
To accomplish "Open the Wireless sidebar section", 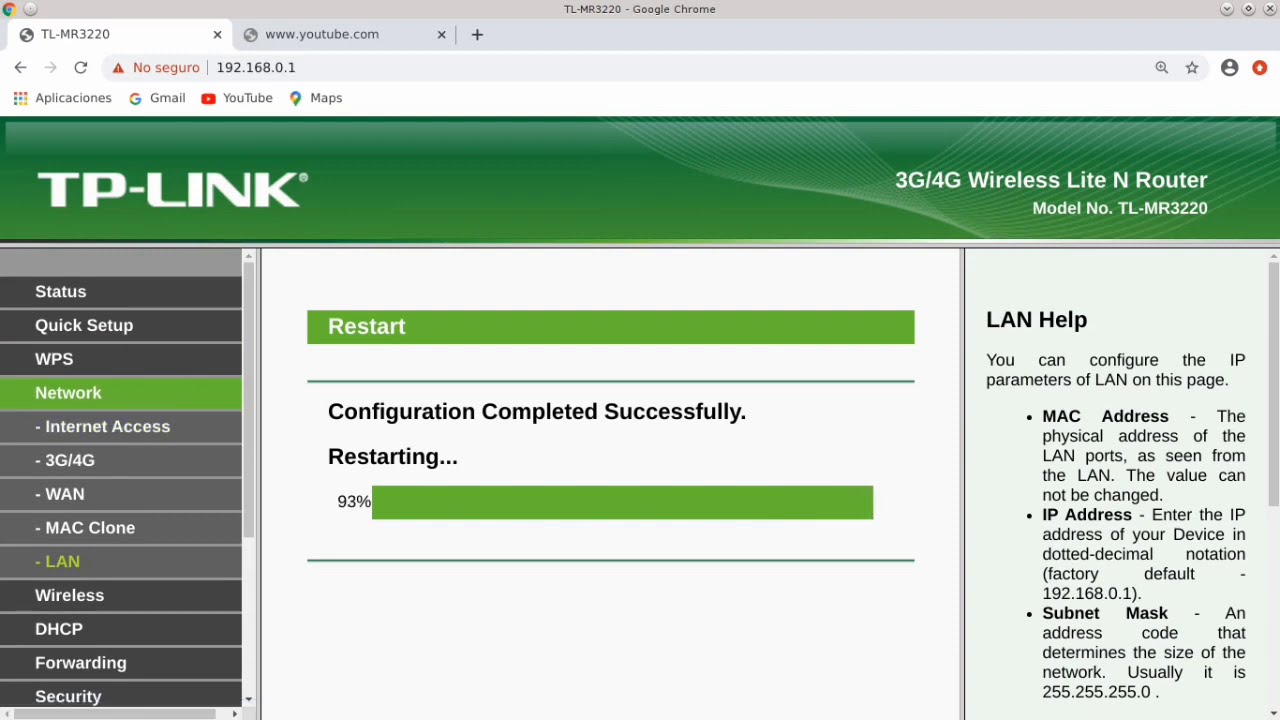I will pyautogui.click(x=121, y=595).
